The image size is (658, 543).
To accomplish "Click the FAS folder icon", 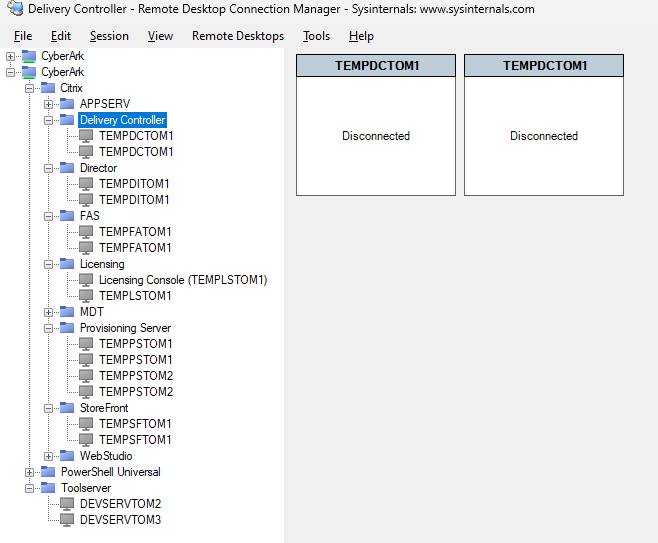I will [x=67, y=216].
